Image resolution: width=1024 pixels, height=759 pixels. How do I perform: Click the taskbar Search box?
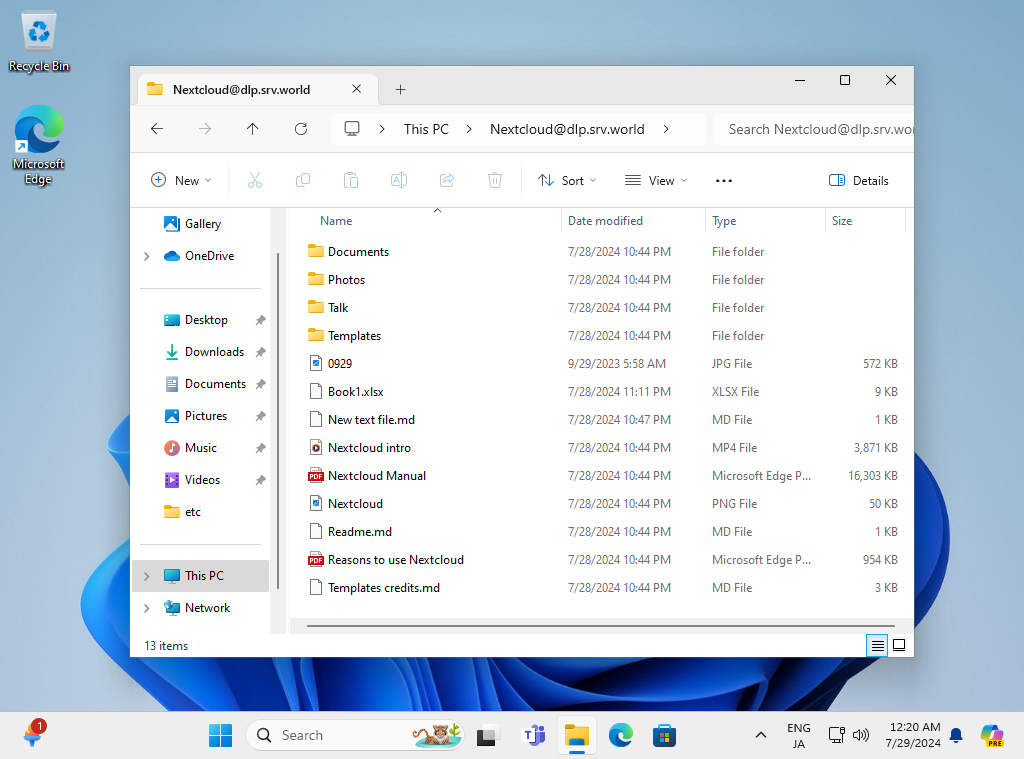[x=355, y=735]
